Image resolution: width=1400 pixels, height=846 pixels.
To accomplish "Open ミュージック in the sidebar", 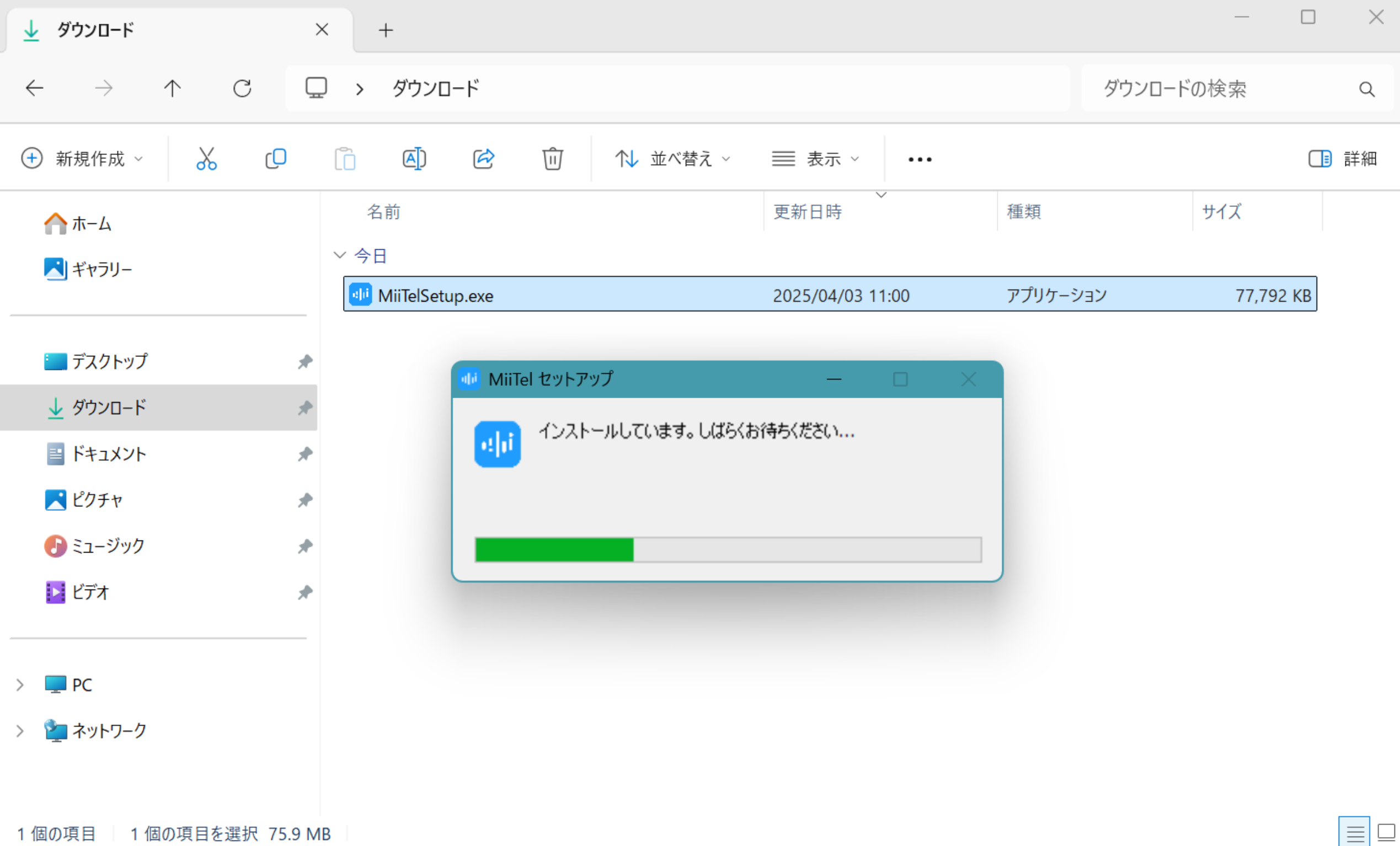I will pyautogui.click(x=94, y=546).
